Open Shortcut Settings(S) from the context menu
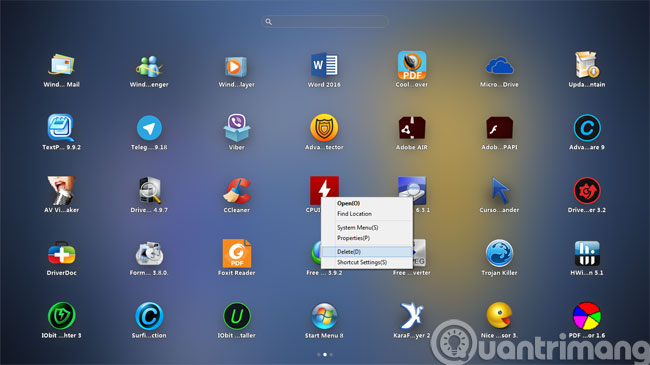This screenshot has height=365, width=650. 367,263
